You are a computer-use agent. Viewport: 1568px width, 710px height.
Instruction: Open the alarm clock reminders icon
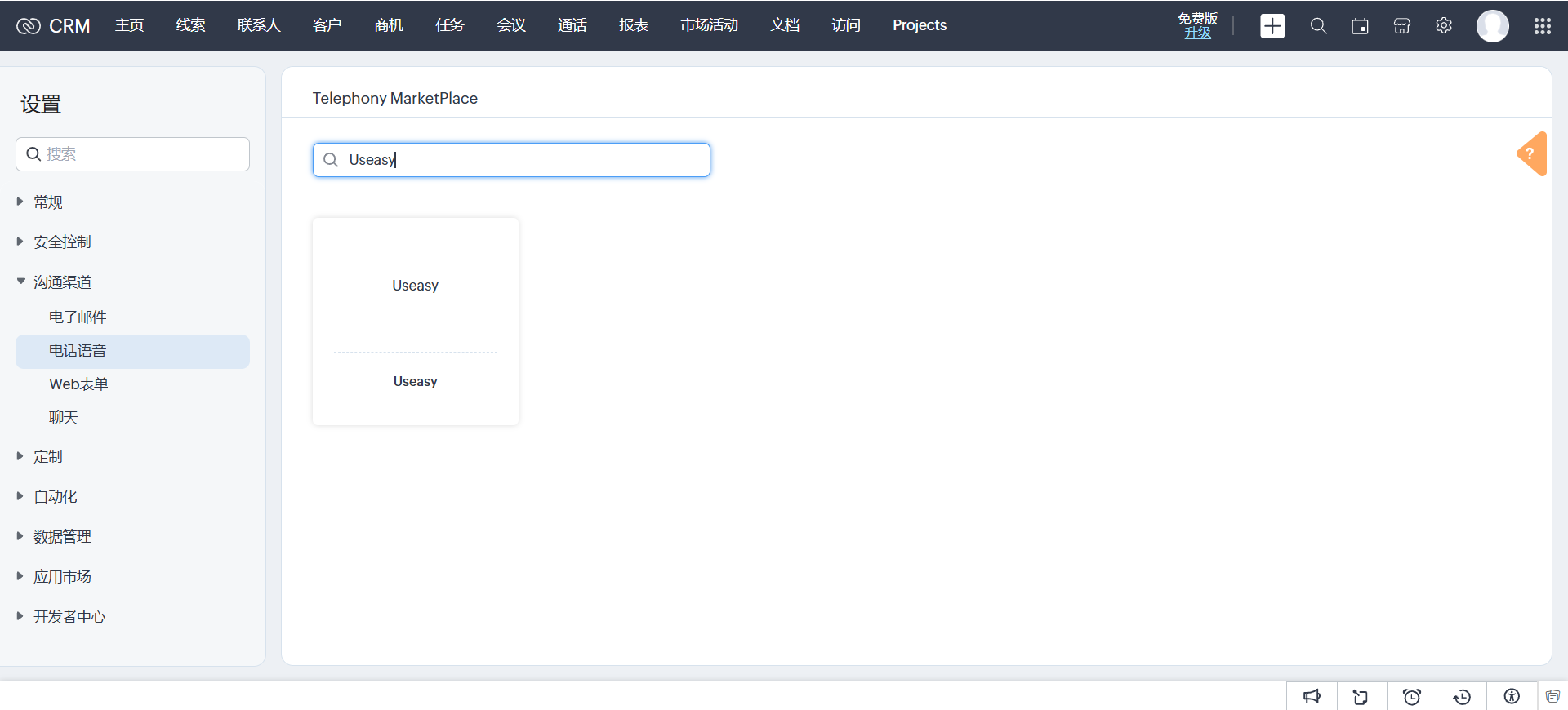click(x=1411, y=696)
